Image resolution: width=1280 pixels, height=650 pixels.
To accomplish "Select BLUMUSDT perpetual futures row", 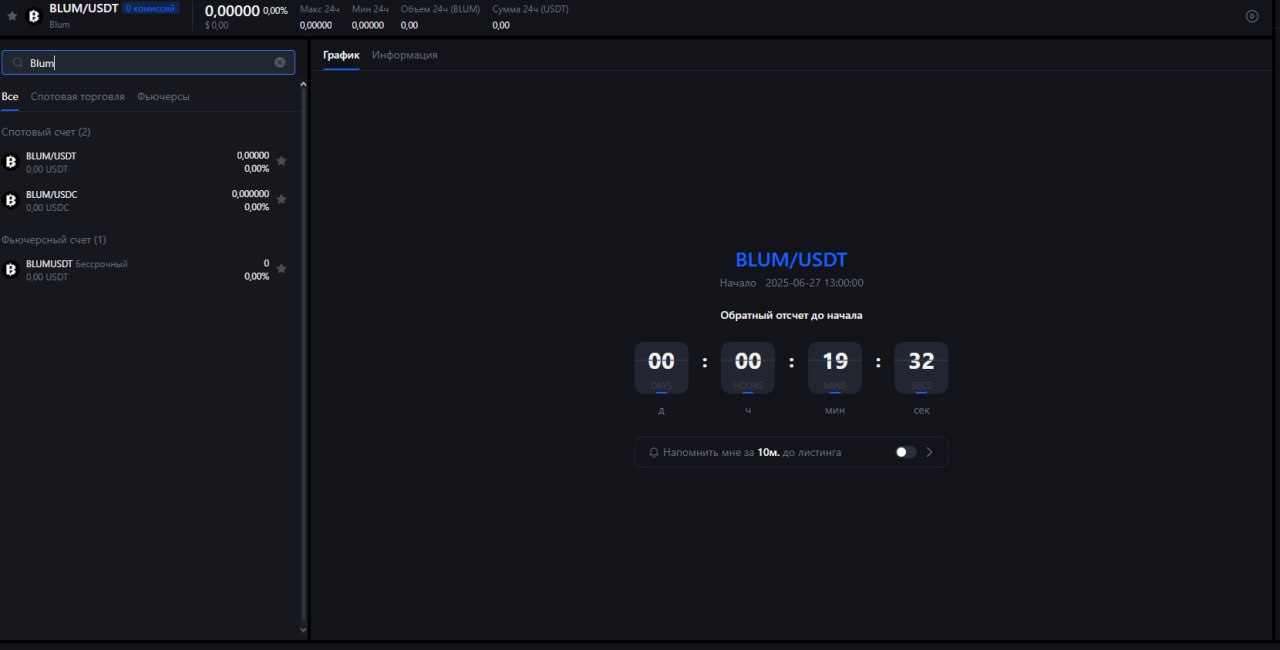I will pyautogui.click(x=146, y=270).
